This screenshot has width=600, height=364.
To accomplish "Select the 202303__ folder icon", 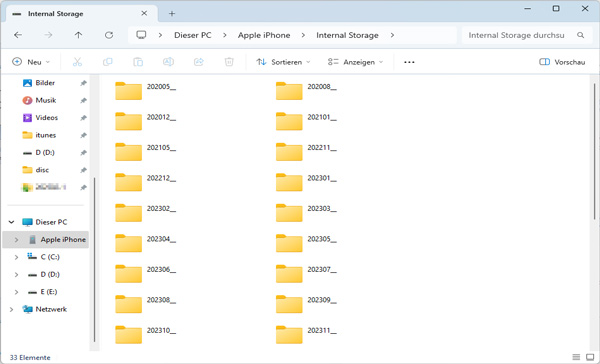I will click(289, 213).
